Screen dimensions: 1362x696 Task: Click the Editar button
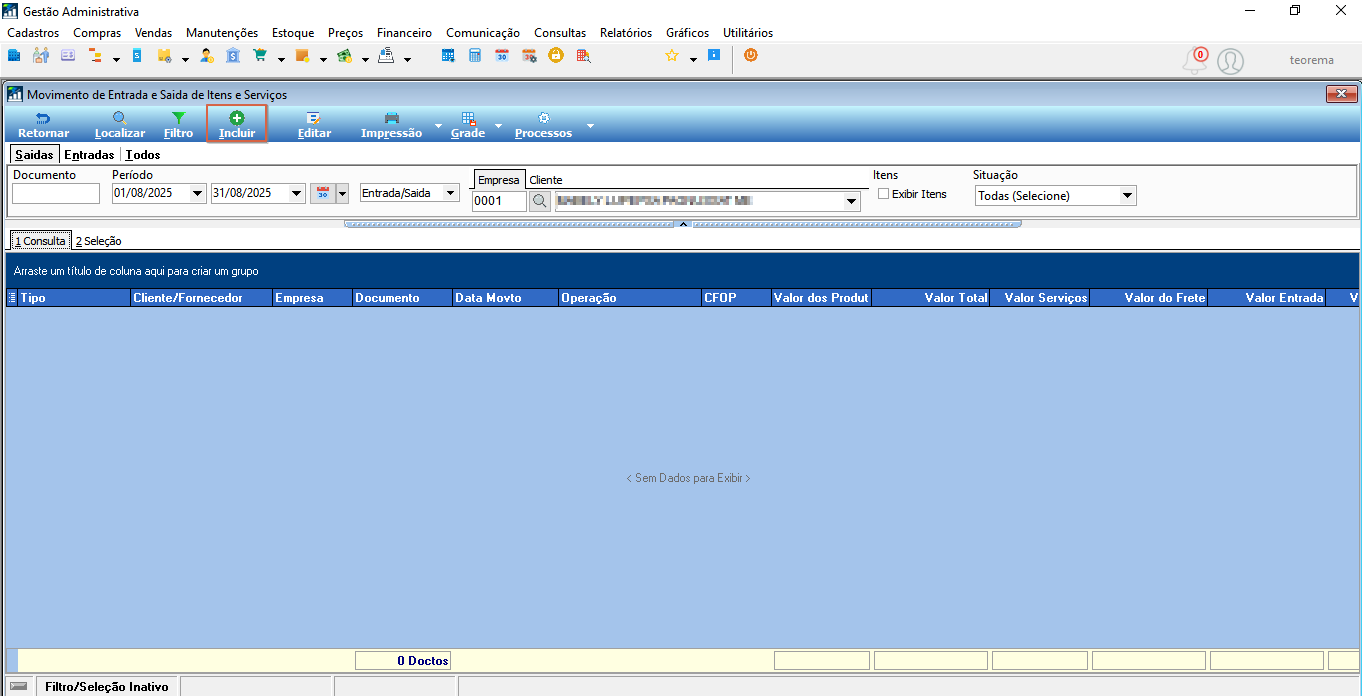pyautogui.click(x=314, y=125)
